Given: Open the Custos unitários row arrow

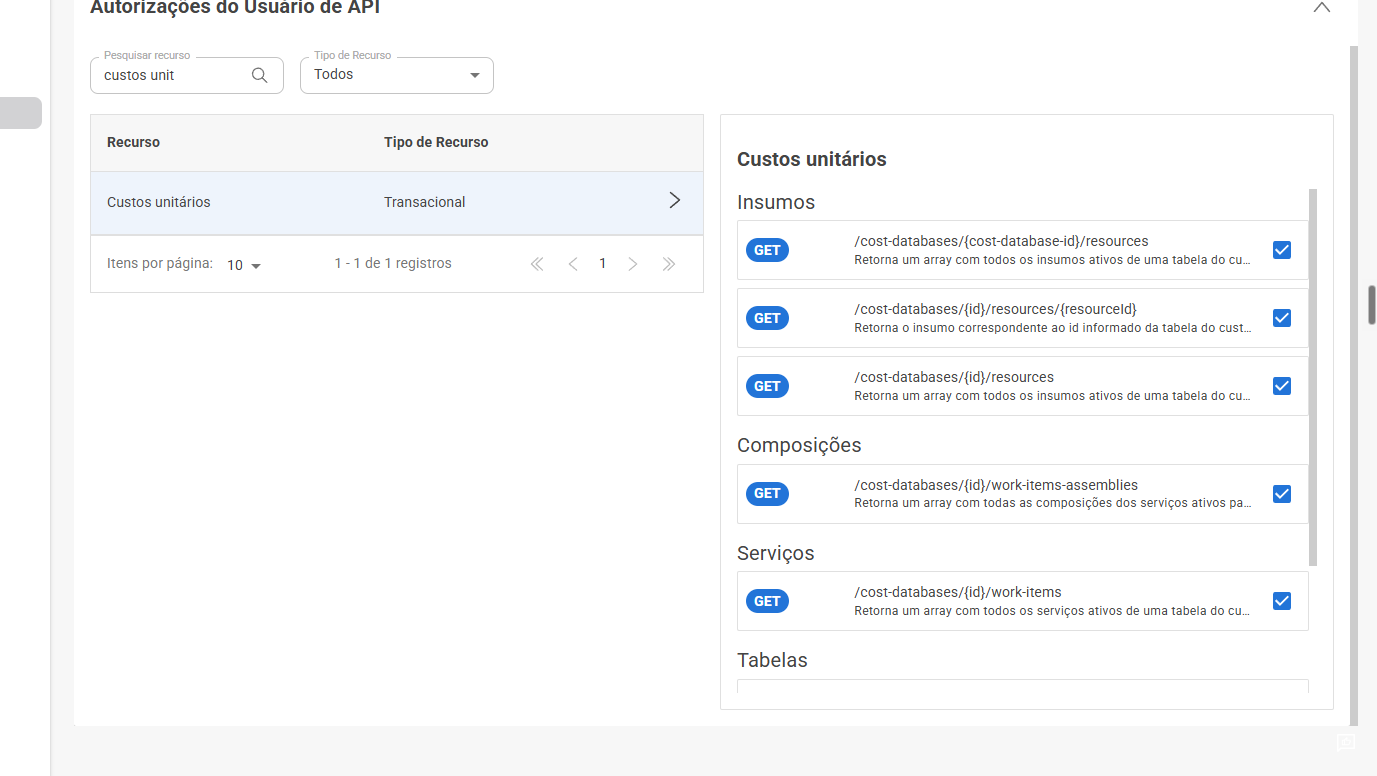Looking at the screenshot, I should [x=674, y=200].
